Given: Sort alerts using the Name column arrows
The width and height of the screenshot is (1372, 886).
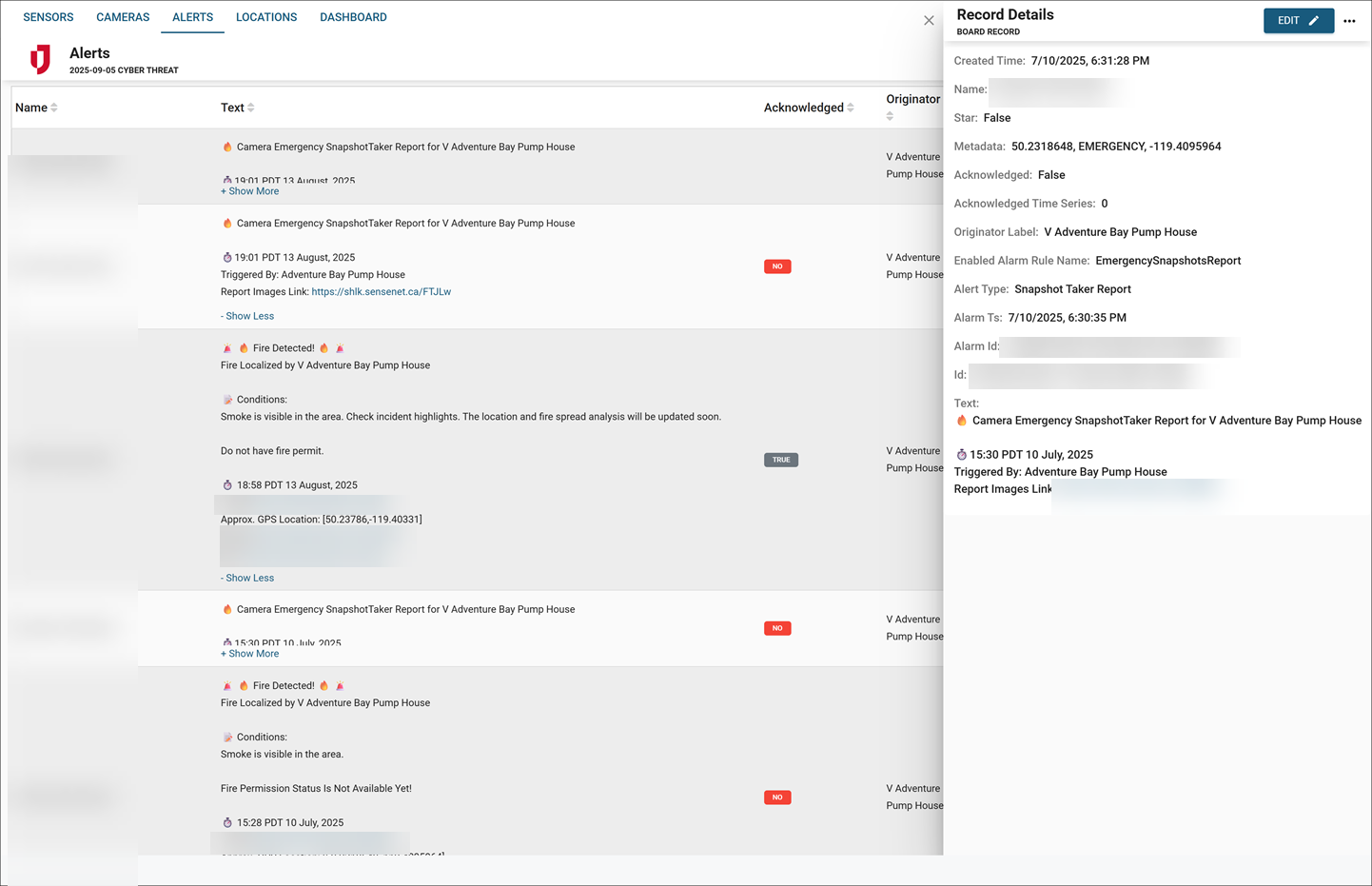Looking at the screenshot, I should (x=54, y=108).
